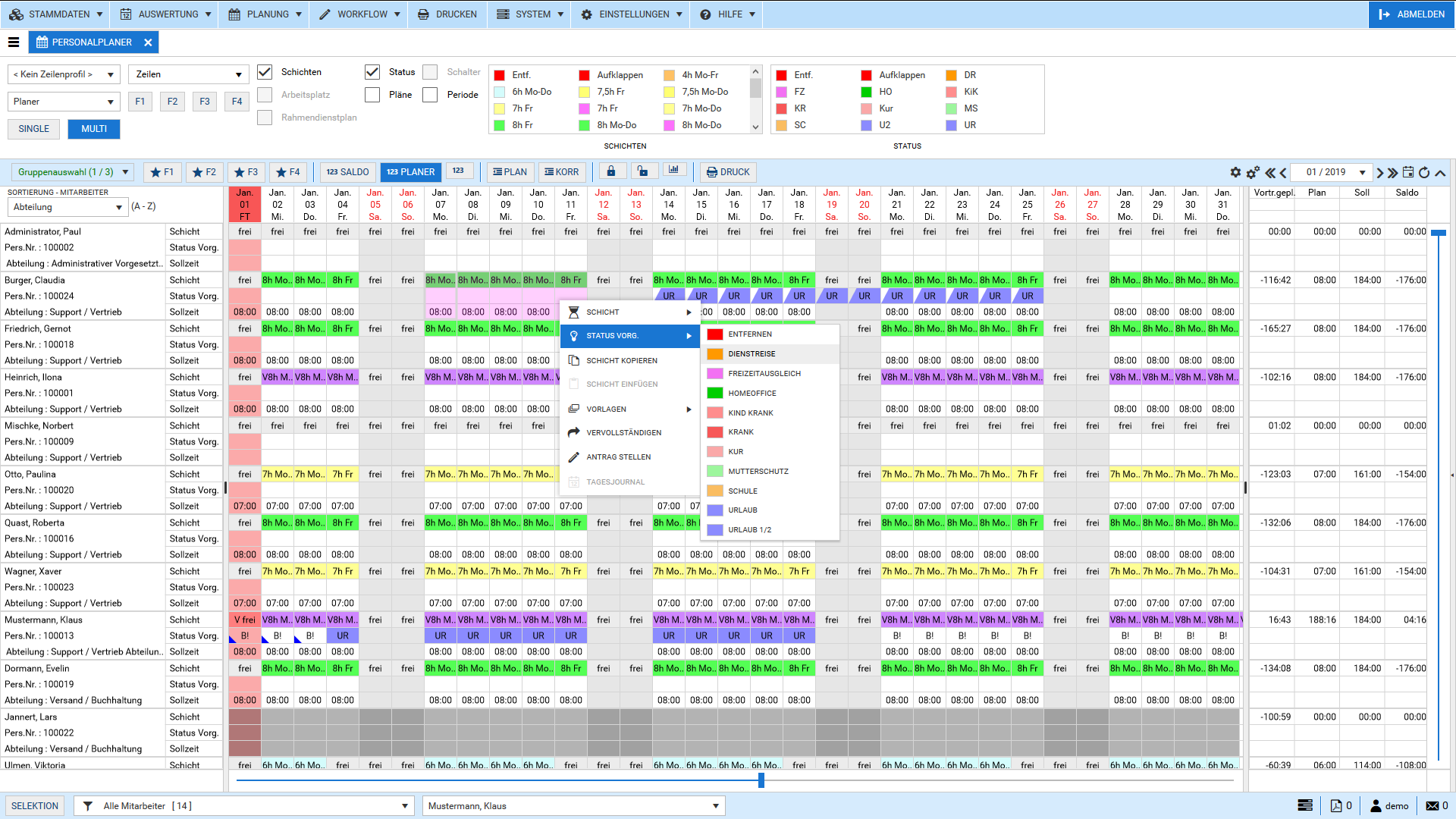Pick the HOMEOFFICE green color swatch
Image resolution: width=1456 pixels, height=819 pixels.
[714, 393]
